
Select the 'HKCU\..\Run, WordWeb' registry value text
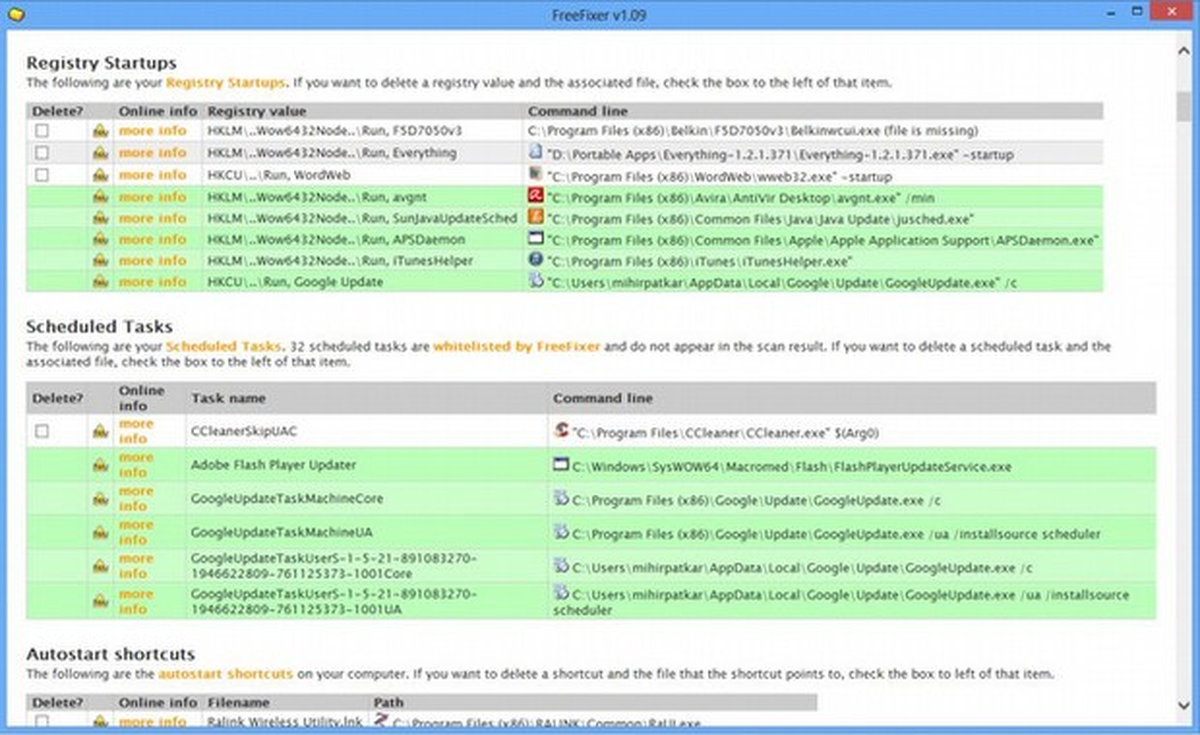pyautogui.click(x=278, y=175)
